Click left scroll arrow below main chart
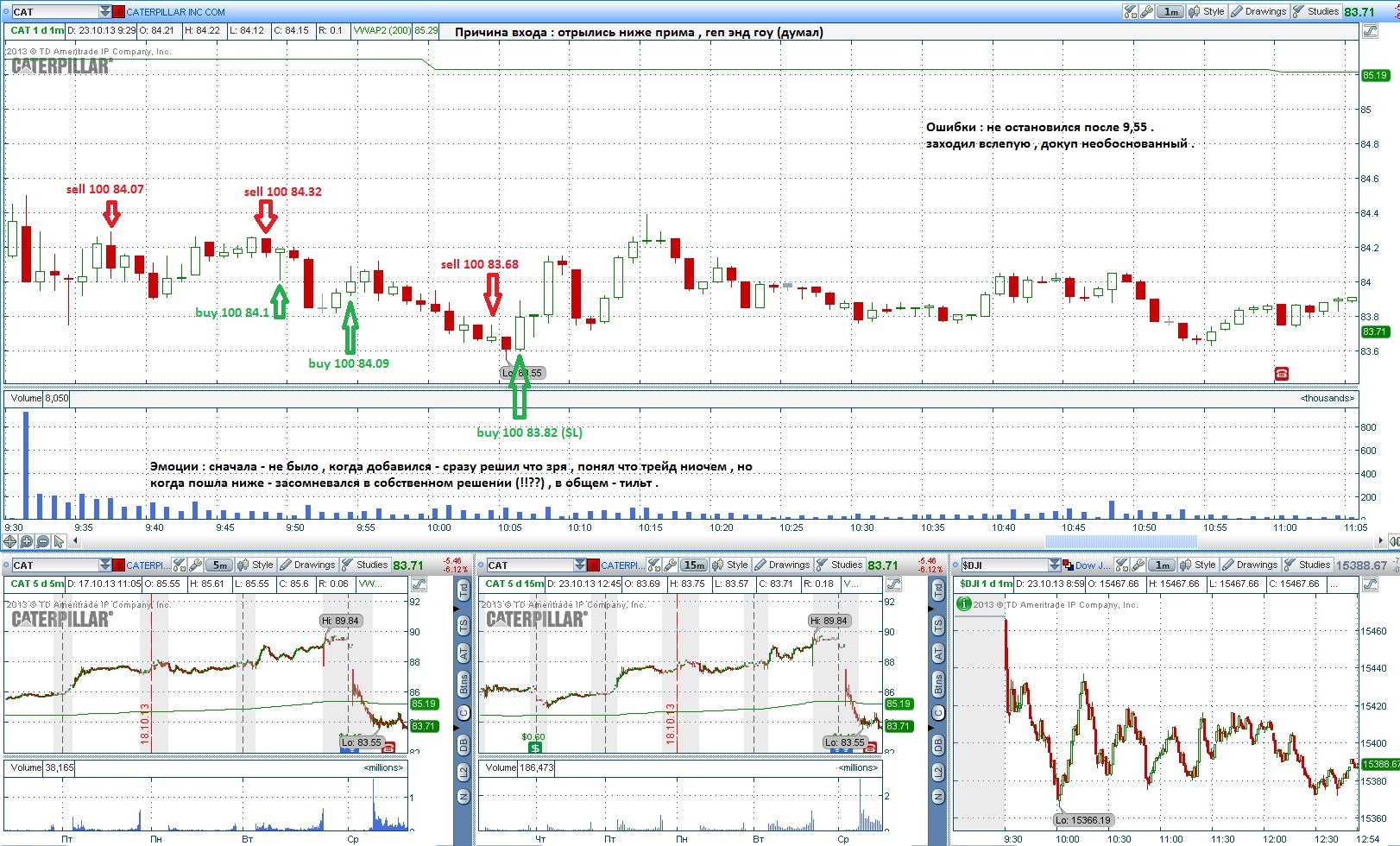The image size is (1400, 846). (76, 541)
